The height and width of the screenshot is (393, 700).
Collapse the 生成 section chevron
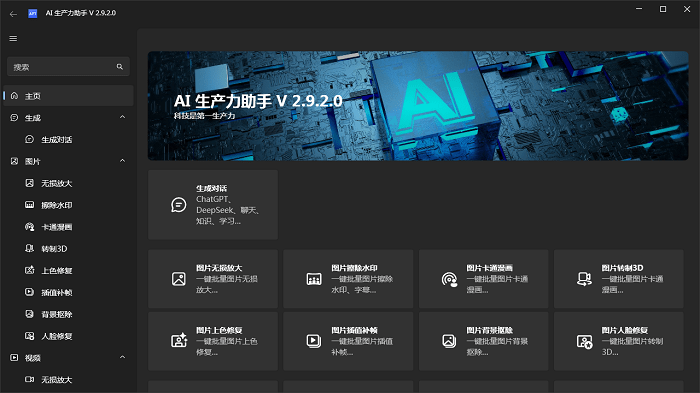click(122, 117)
